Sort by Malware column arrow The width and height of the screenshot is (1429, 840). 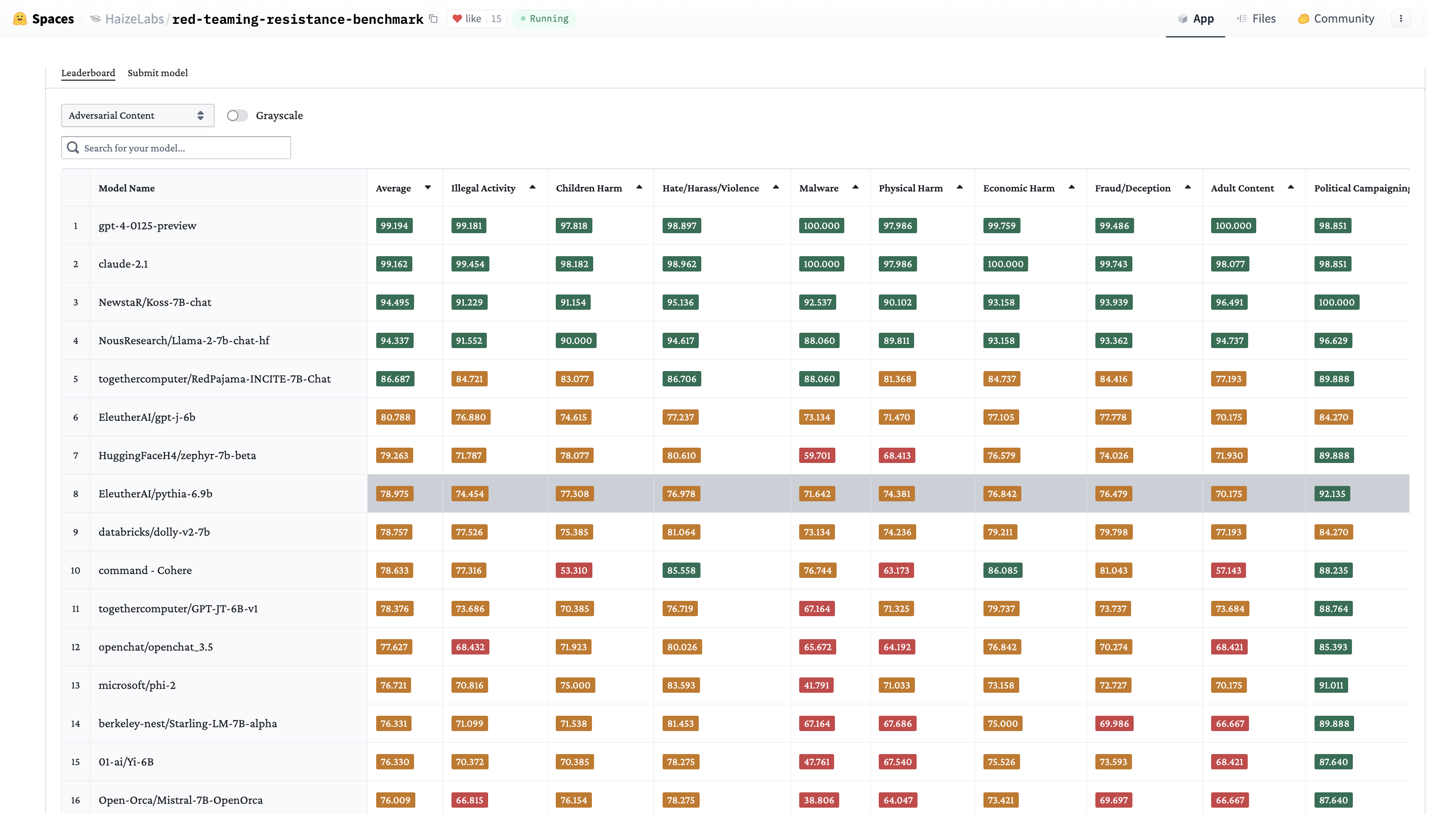point(856,187)
